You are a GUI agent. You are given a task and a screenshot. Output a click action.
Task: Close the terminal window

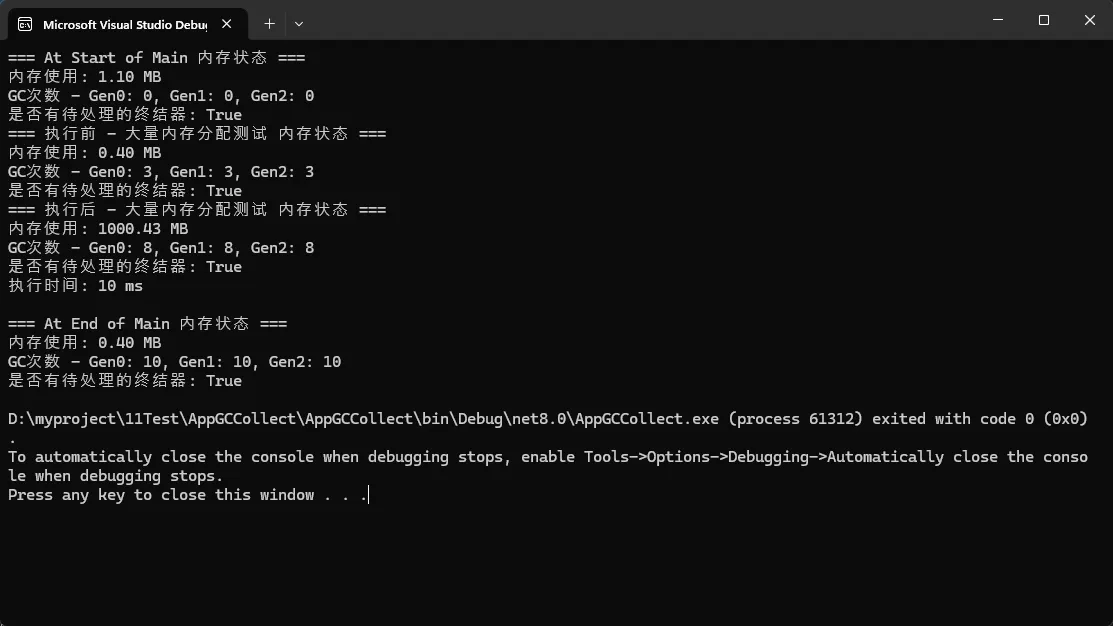click(1089, 20)
